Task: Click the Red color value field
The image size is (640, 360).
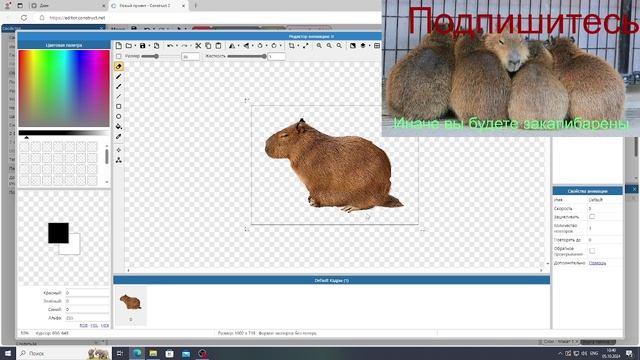Action: tap(87, 293)
